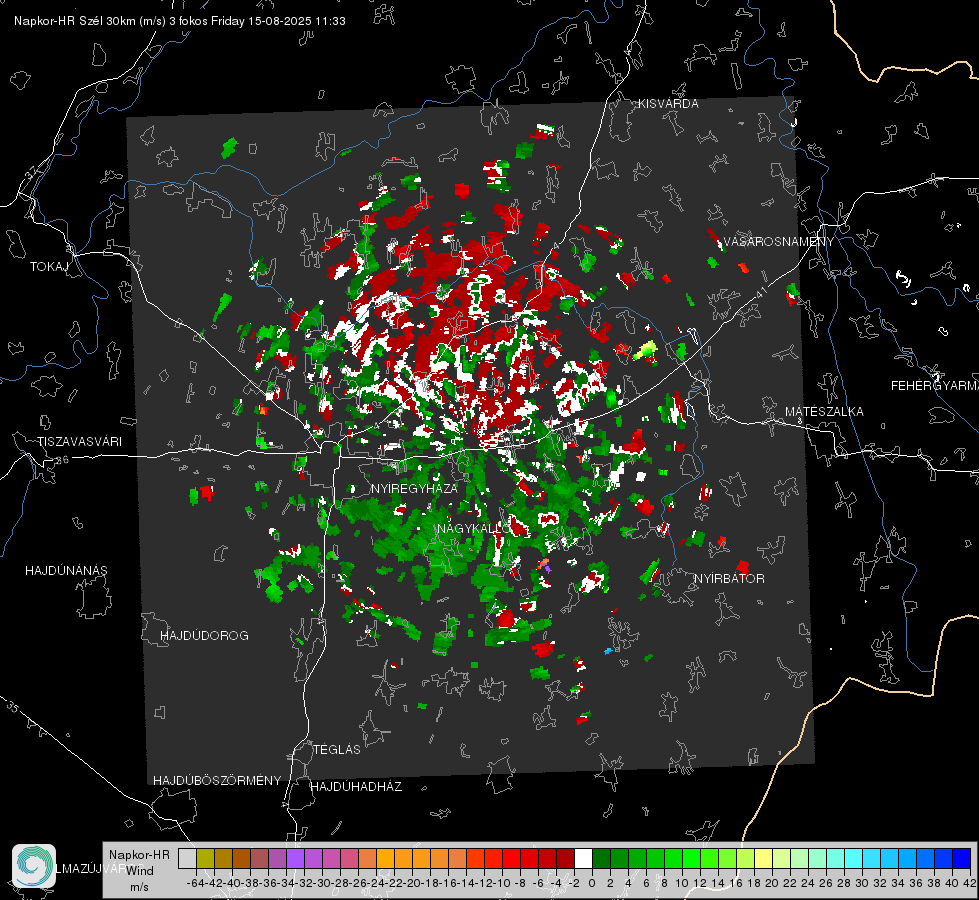Click road number 37 near Tokaj
Image resolution: width=979 pixels, height=900 pixels.
pos(31,172)
